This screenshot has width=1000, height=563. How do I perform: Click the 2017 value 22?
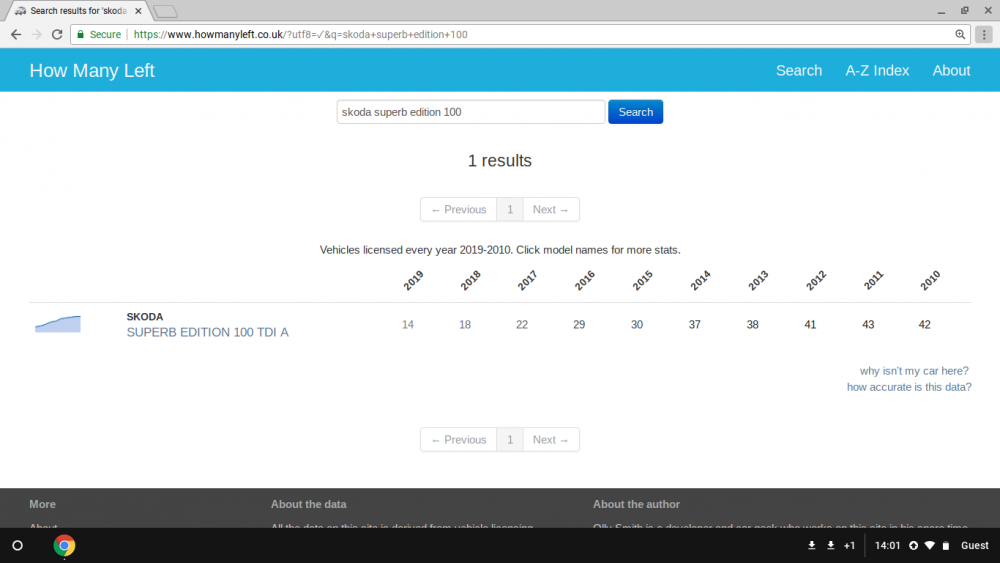pos(522,325)
